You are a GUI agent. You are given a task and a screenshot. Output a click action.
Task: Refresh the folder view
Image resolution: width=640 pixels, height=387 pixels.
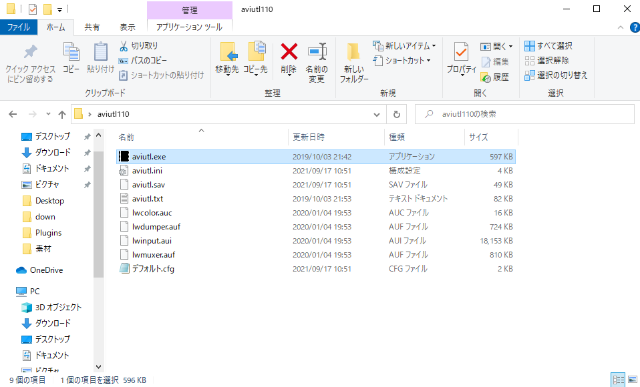pos(396,114)
